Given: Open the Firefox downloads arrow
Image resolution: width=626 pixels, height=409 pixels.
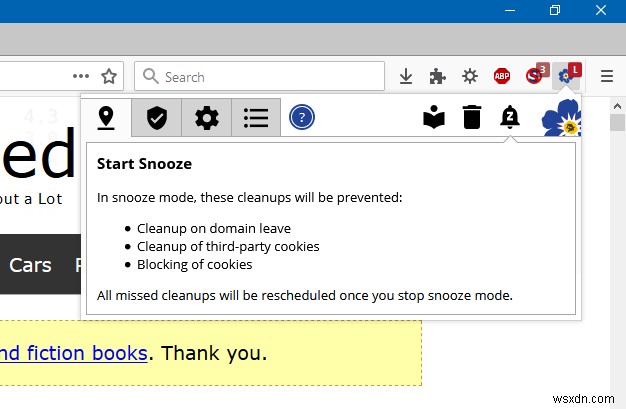Looking at the screenshot, I should point(406,76).
